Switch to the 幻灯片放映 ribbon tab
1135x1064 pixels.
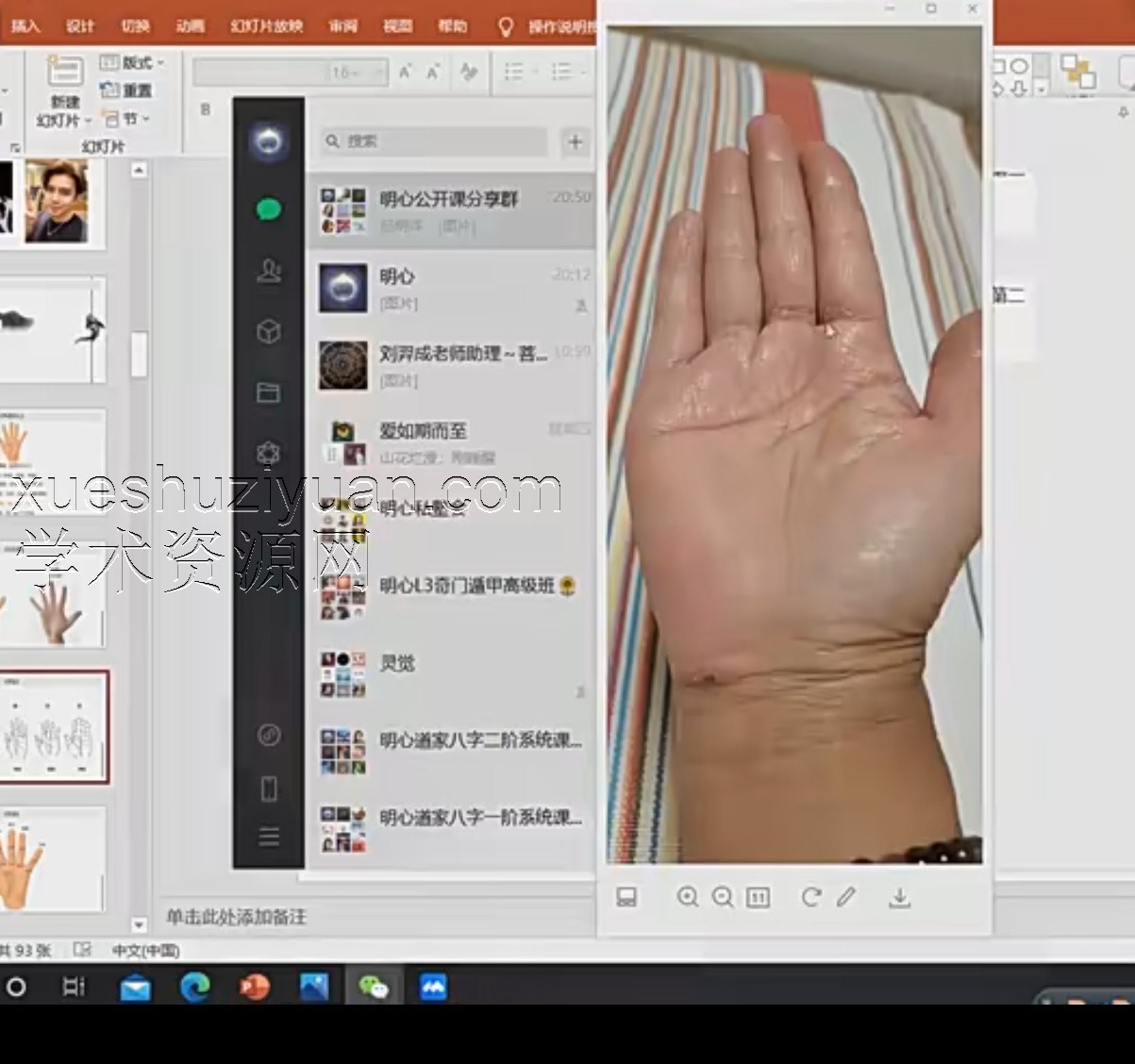pyautogui.click(x=268, y=25)
